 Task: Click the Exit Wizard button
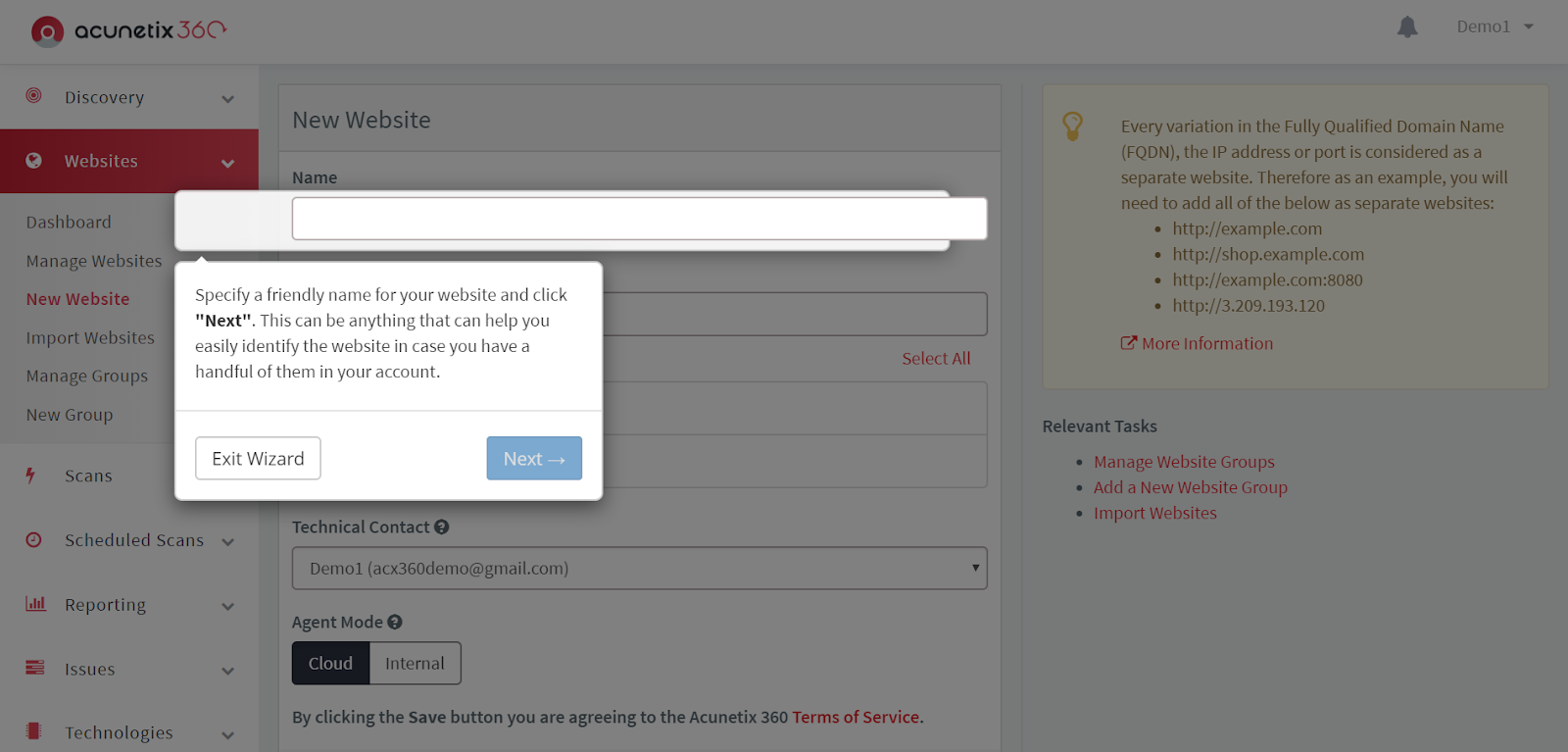[258, 459]
